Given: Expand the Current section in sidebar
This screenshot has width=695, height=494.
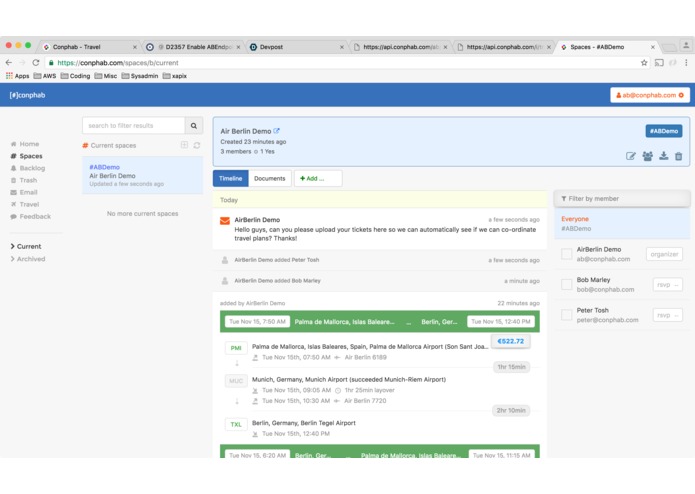Looking at the screenshot, I should point(26,246).
